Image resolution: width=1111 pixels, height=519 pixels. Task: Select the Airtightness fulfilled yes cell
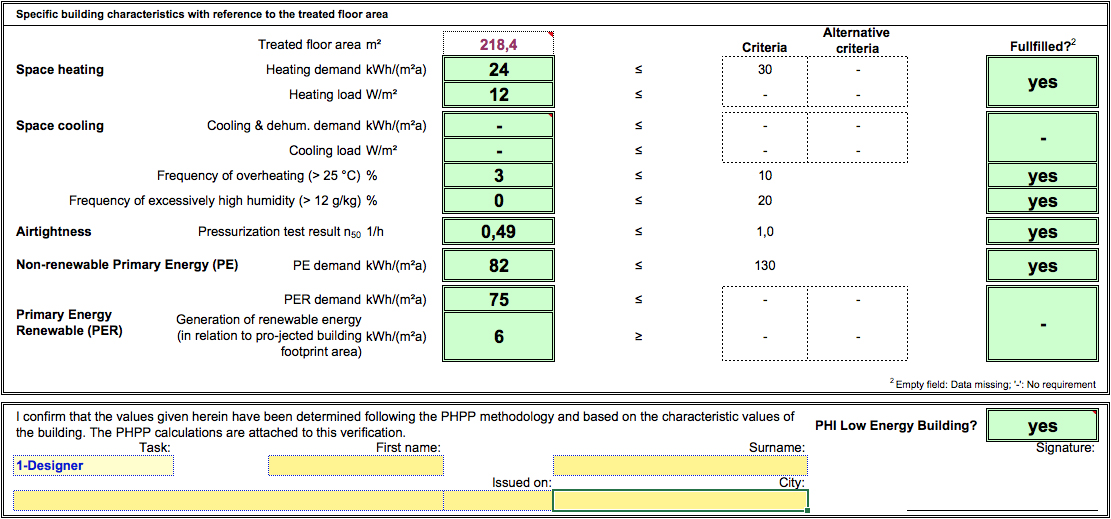tap(1042, 232)
